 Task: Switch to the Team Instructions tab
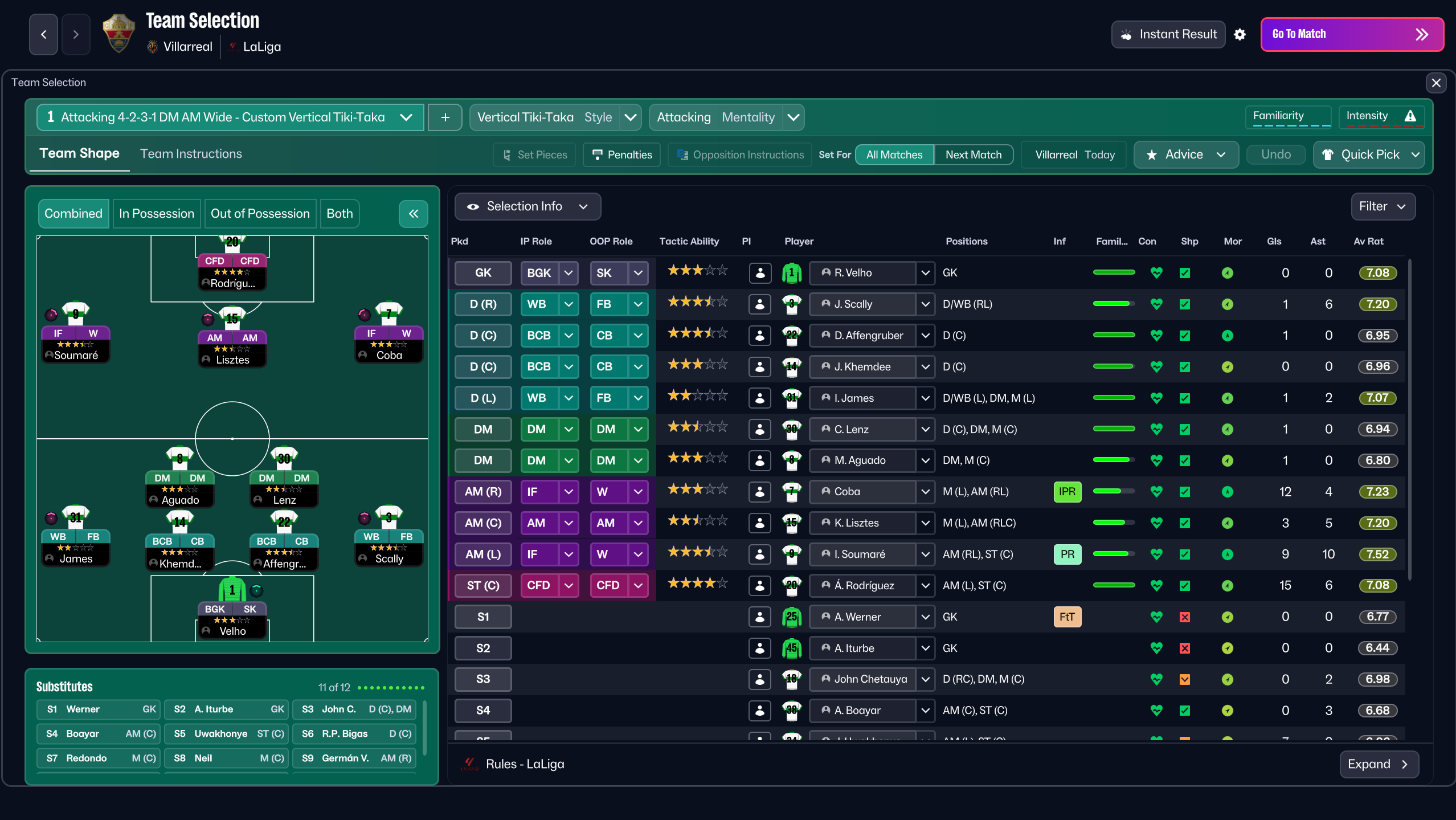[191, 154]
